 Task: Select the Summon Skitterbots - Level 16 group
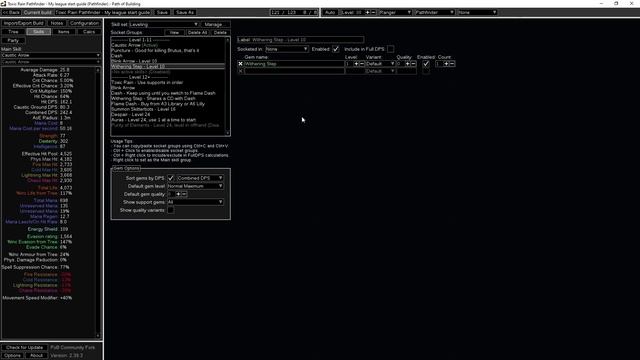tap(168, 109)
